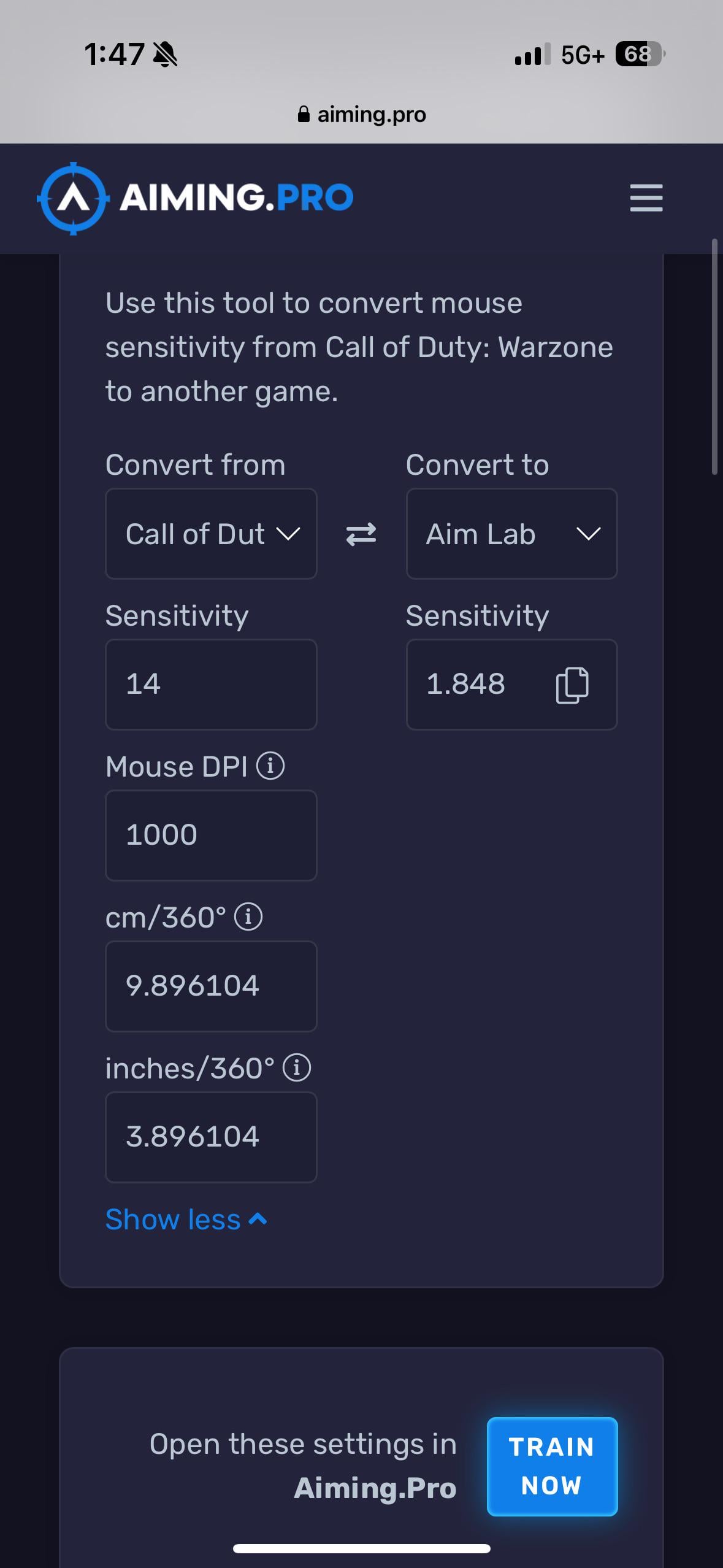Open the Convert to Aim Lab dropdown
The image size is (723, 1568).
click(x=511, y=534)
